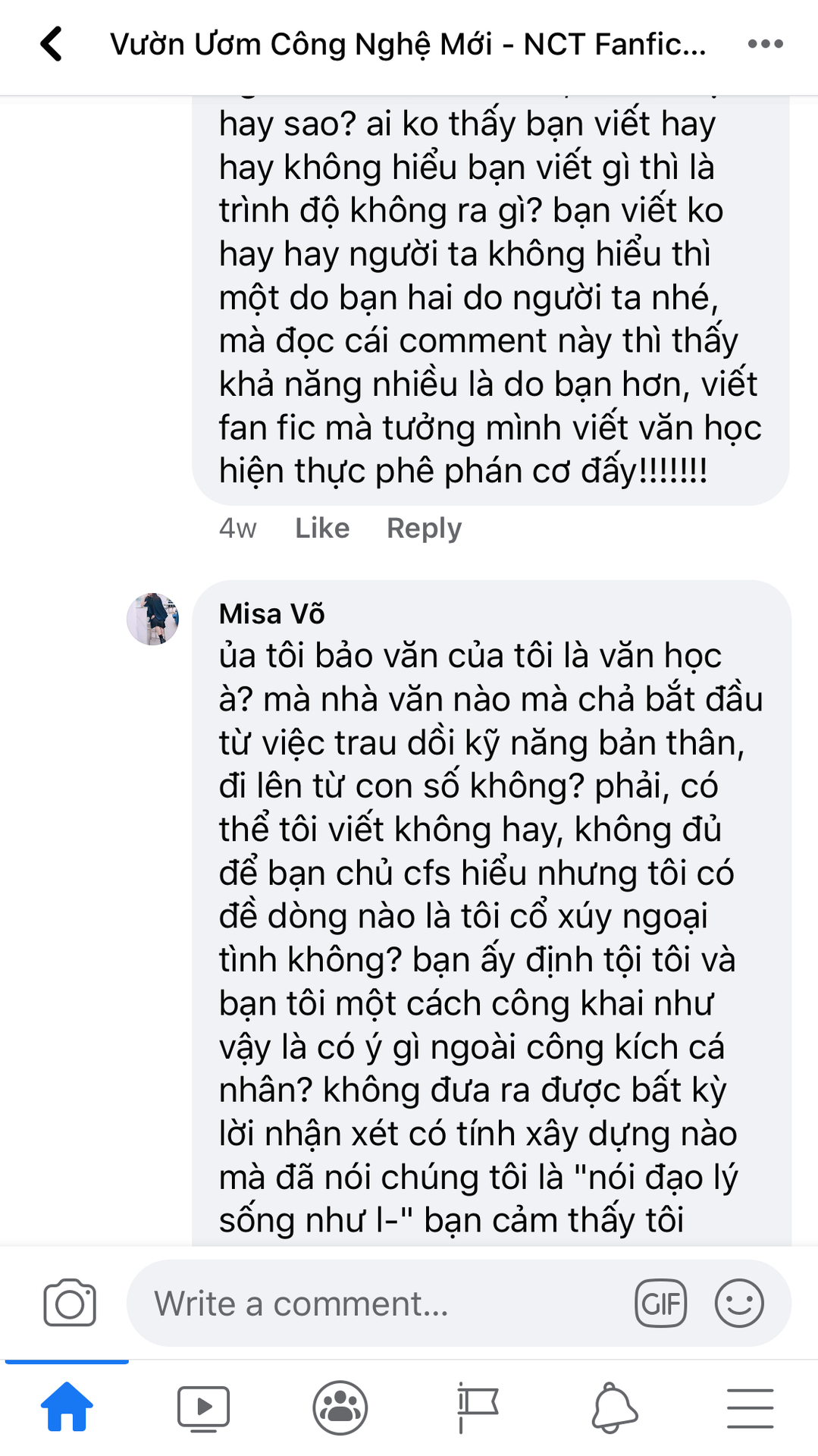The image size is (818, 1456).
Task: Open the three-dot more options menu
Action: (765, 44)
